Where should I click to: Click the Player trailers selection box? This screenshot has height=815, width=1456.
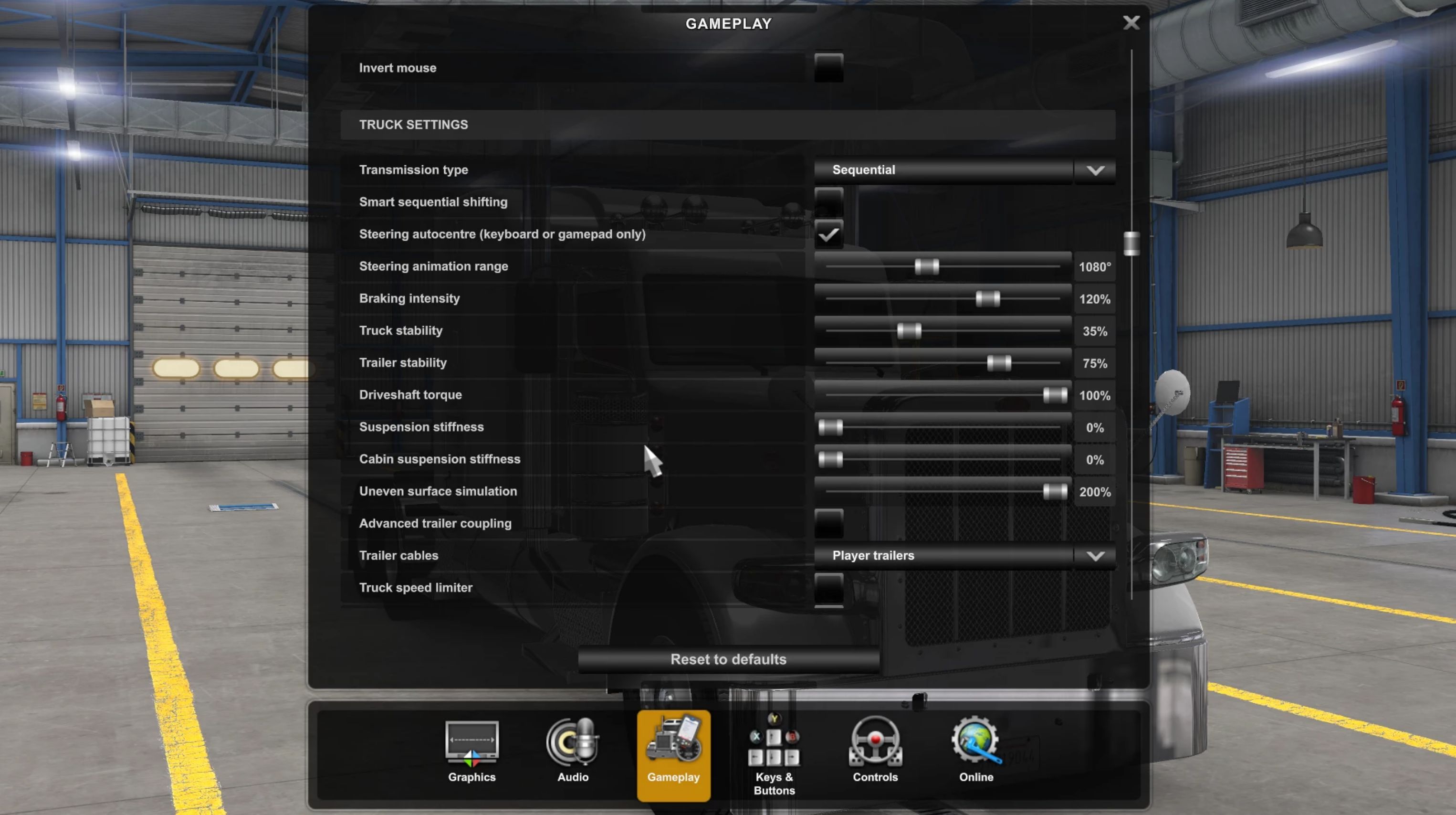pos(943,556)
